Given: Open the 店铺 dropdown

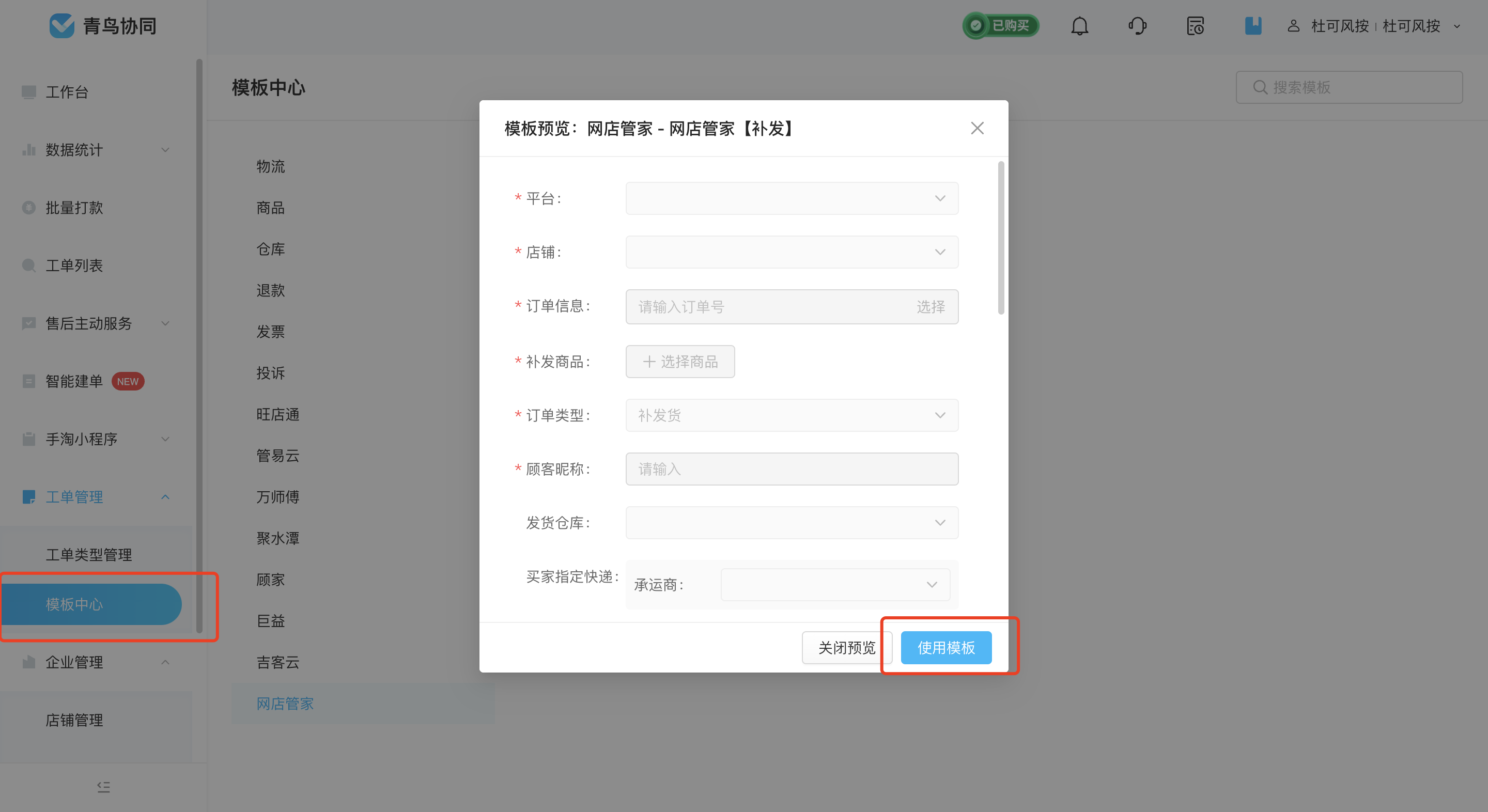Looking at the screenshot, I should 792,252.
